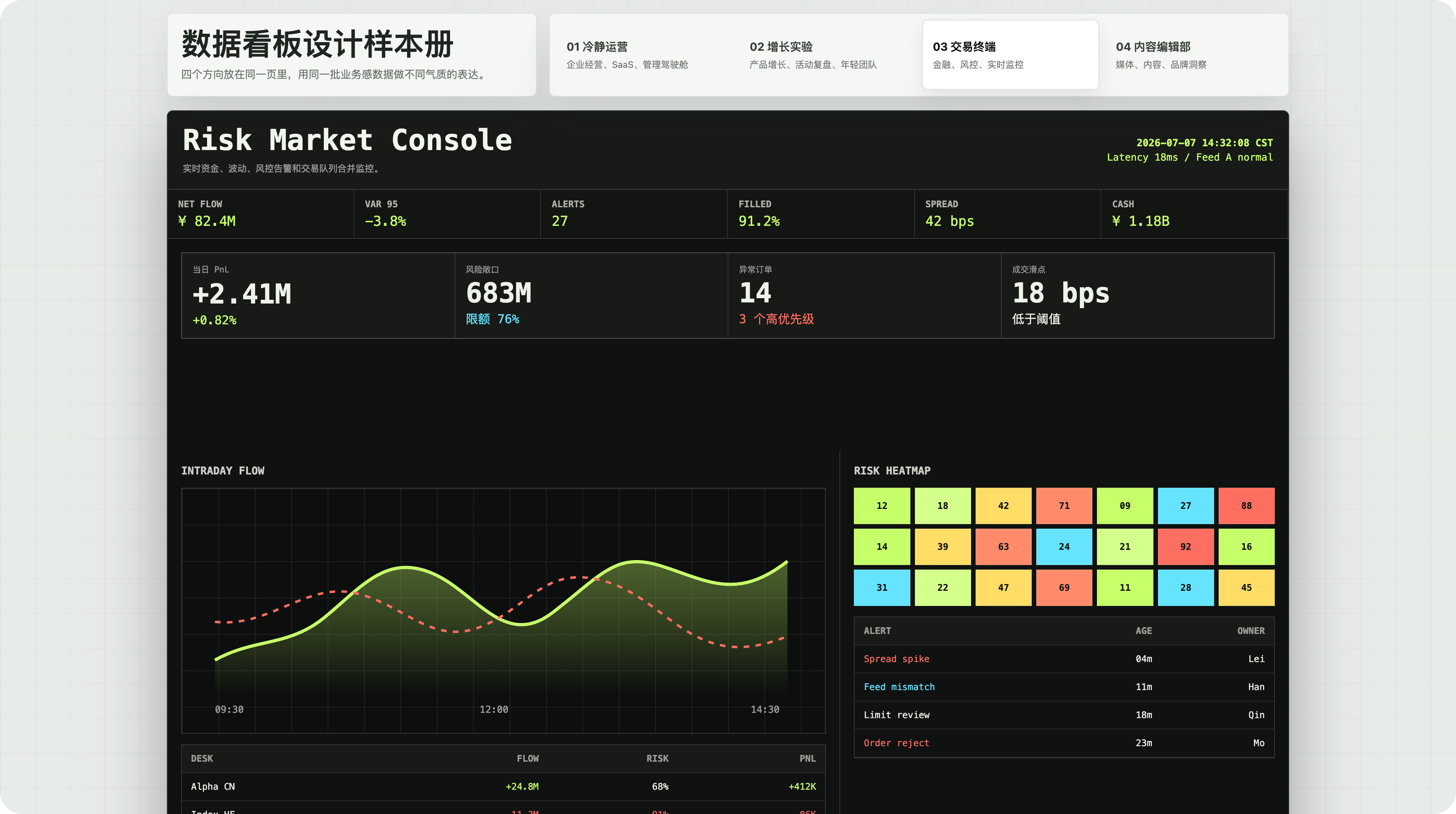
Task: Click heatmap cell 47
Action: [x=1003, y=587]
